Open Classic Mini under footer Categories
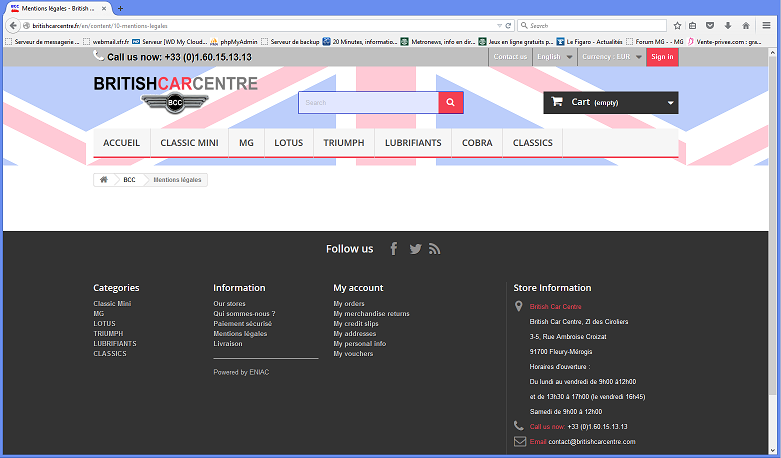 pos(112,304)
